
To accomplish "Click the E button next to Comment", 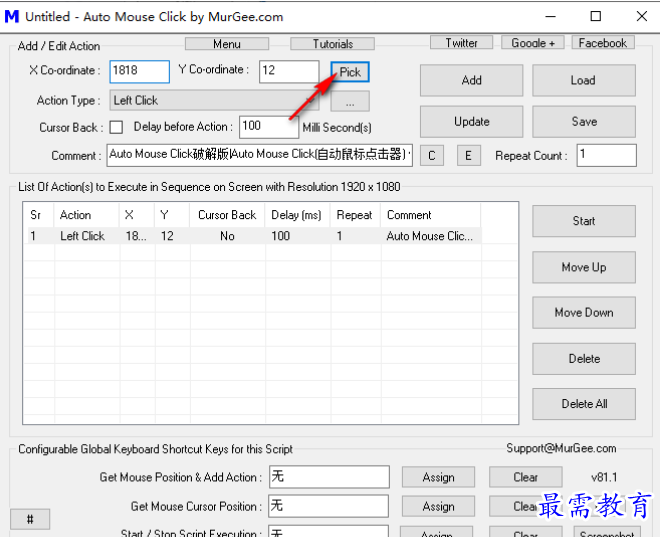I will [x=469, y=156].
